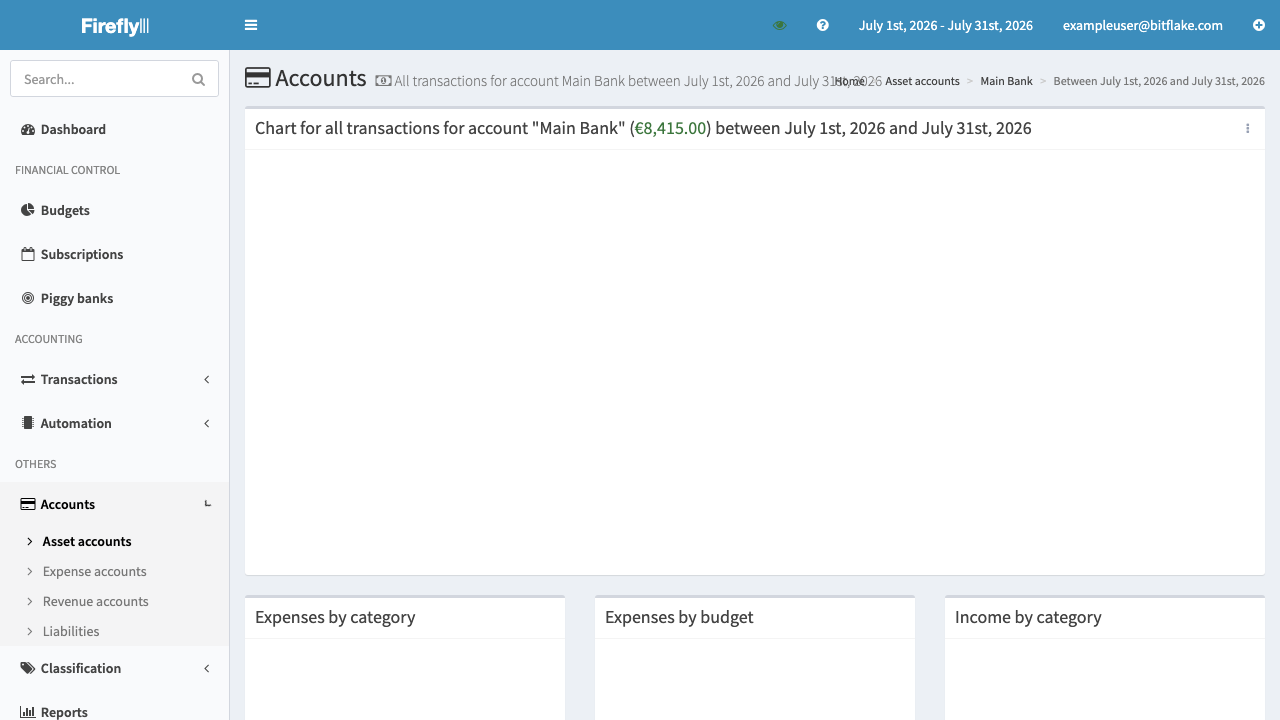The width and height of the screenshot is (1280, 720).
Task: Click the Transactions exchange arrows icon
Action: coord(28,379)
